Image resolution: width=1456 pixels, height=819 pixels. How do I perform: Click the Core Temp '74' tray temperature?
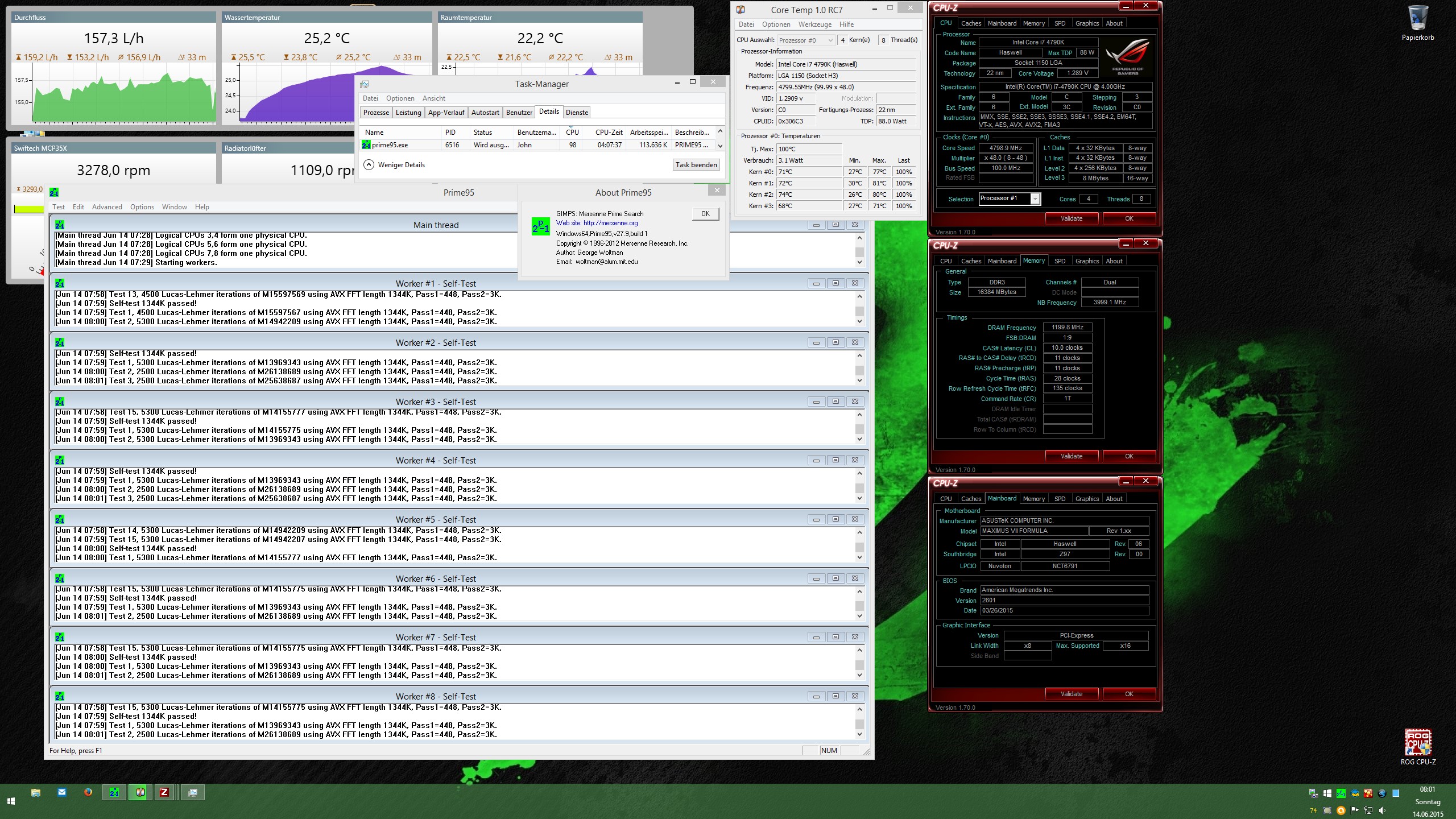point(1313,810)
